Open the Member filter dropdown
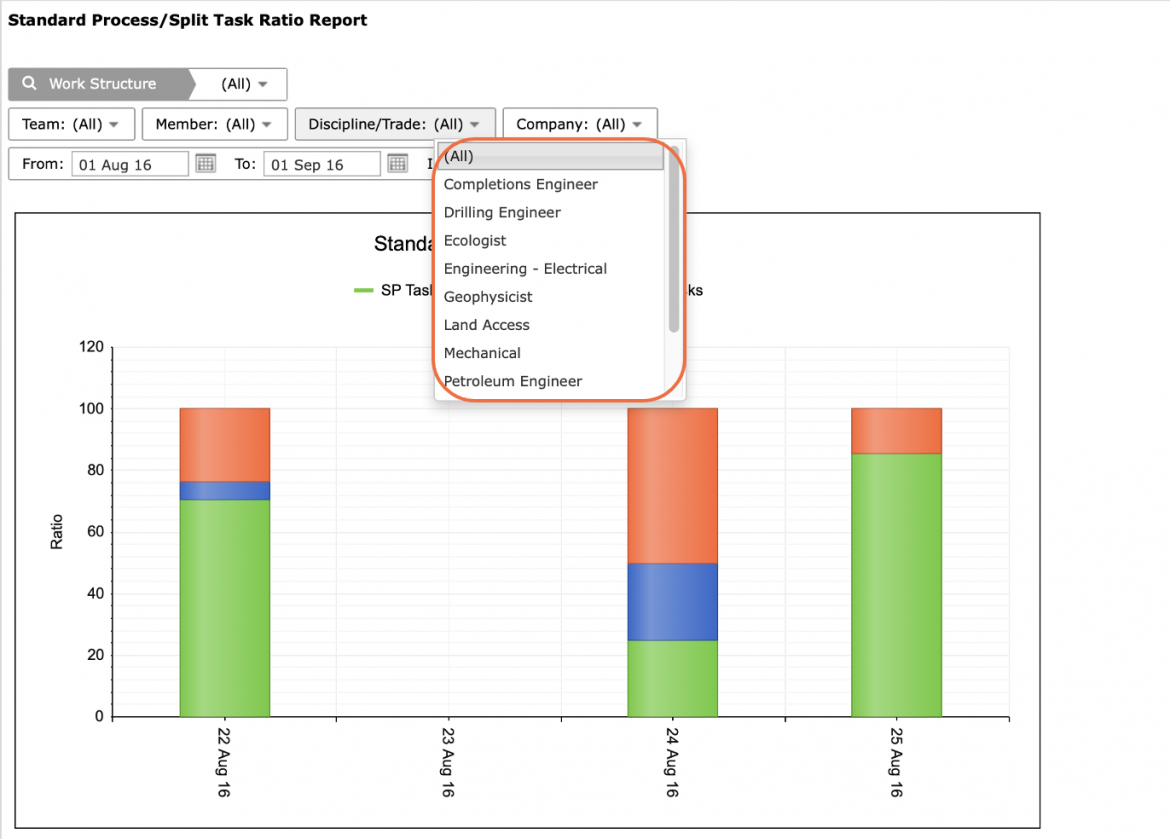This screenshot has height=839, width=1170. [214, 124]
